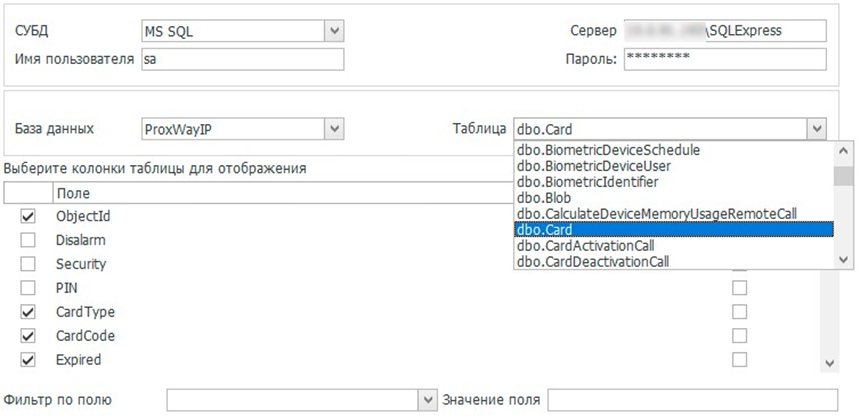Uncheck the ObjectId column checkbox

[28, 216]
